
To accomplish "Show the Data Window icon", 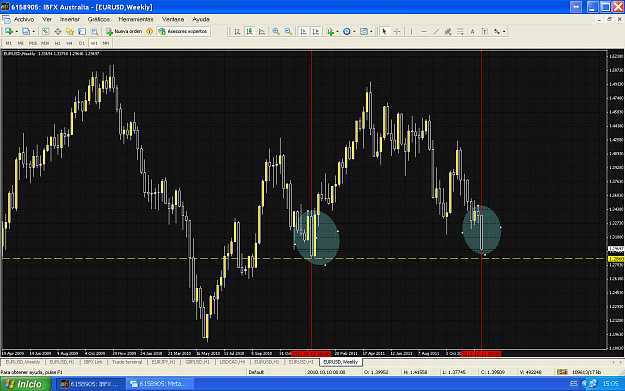I will click(x=58, y=31).
